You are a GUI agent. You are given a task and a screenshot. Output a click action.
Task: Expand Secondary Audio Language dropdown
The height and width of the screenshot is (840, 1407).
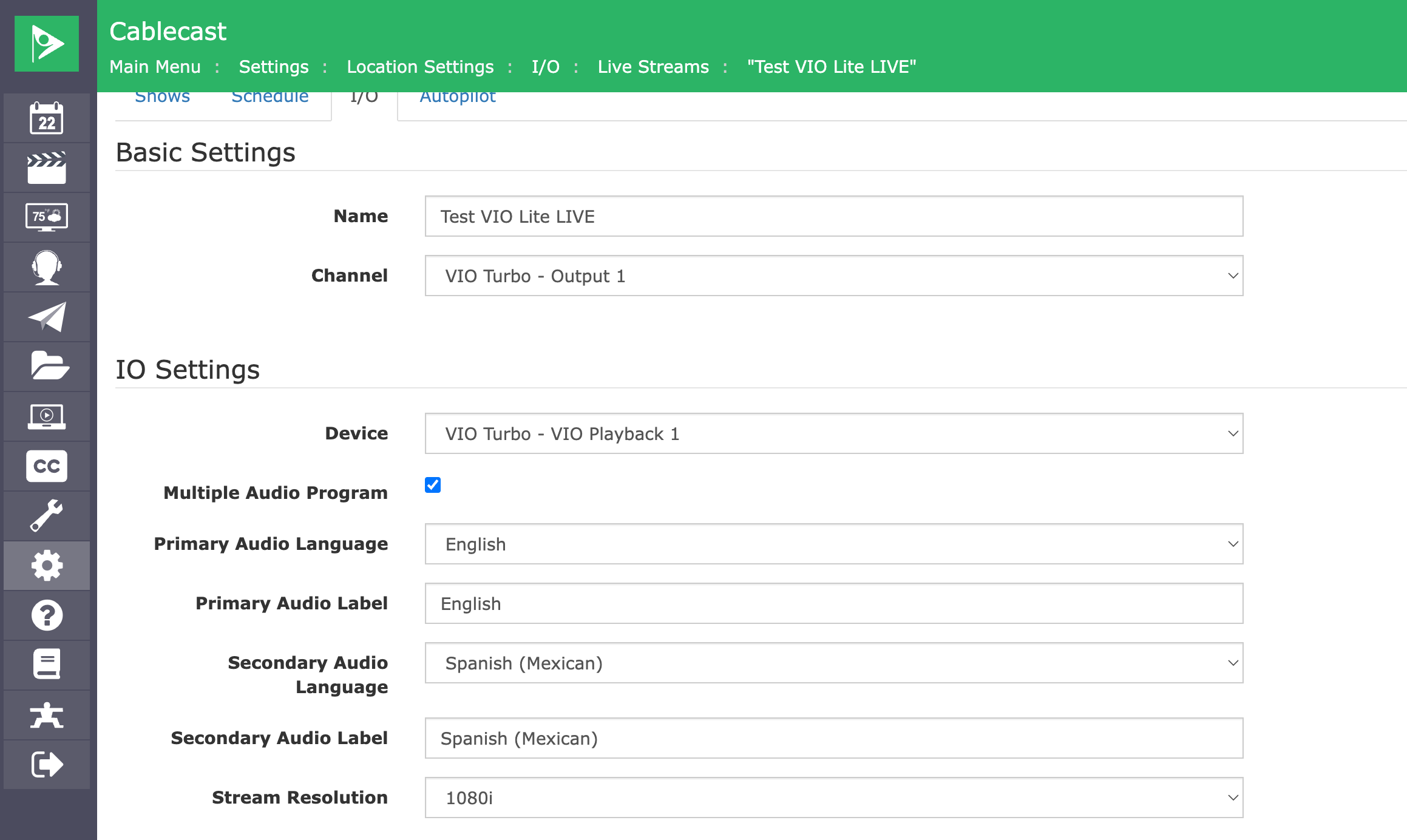point(834,663)
